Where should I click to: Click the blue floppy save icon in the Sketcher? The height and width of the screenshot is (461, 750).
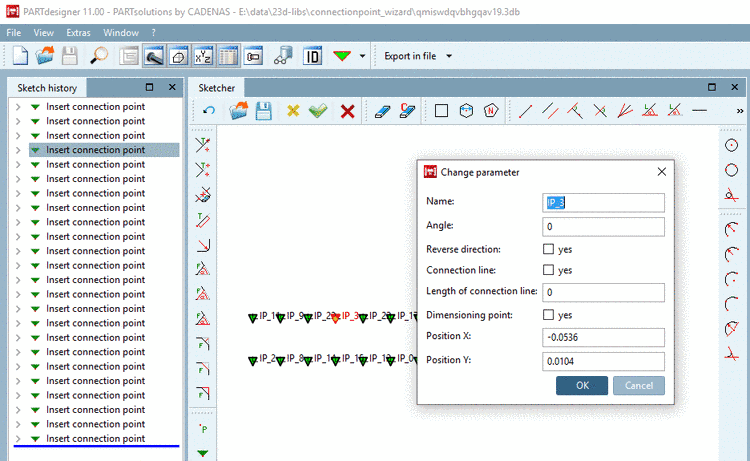click(x=263, y=111)
